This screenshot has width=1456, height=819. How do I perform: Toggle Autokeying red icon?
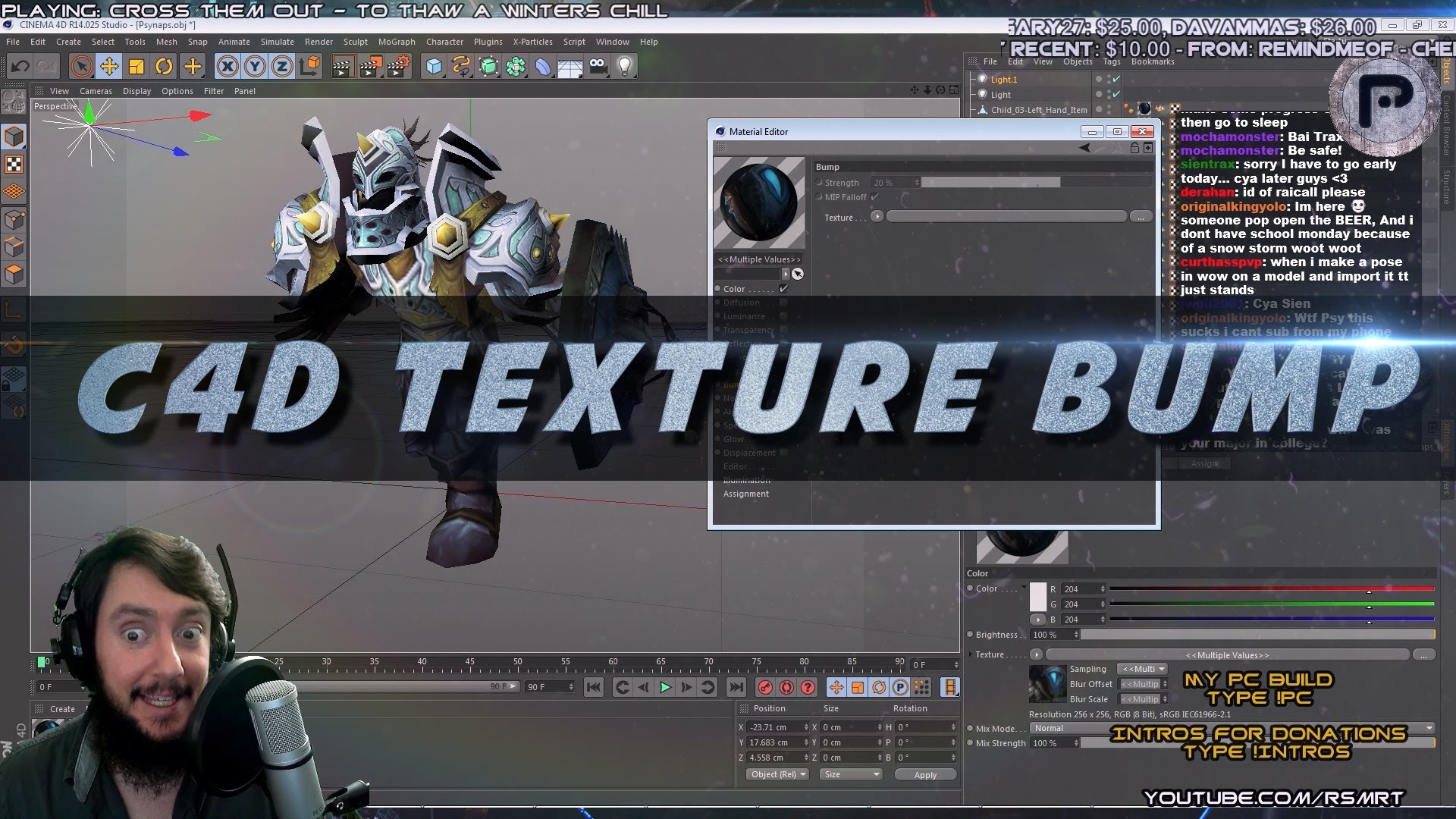[786, 687]
